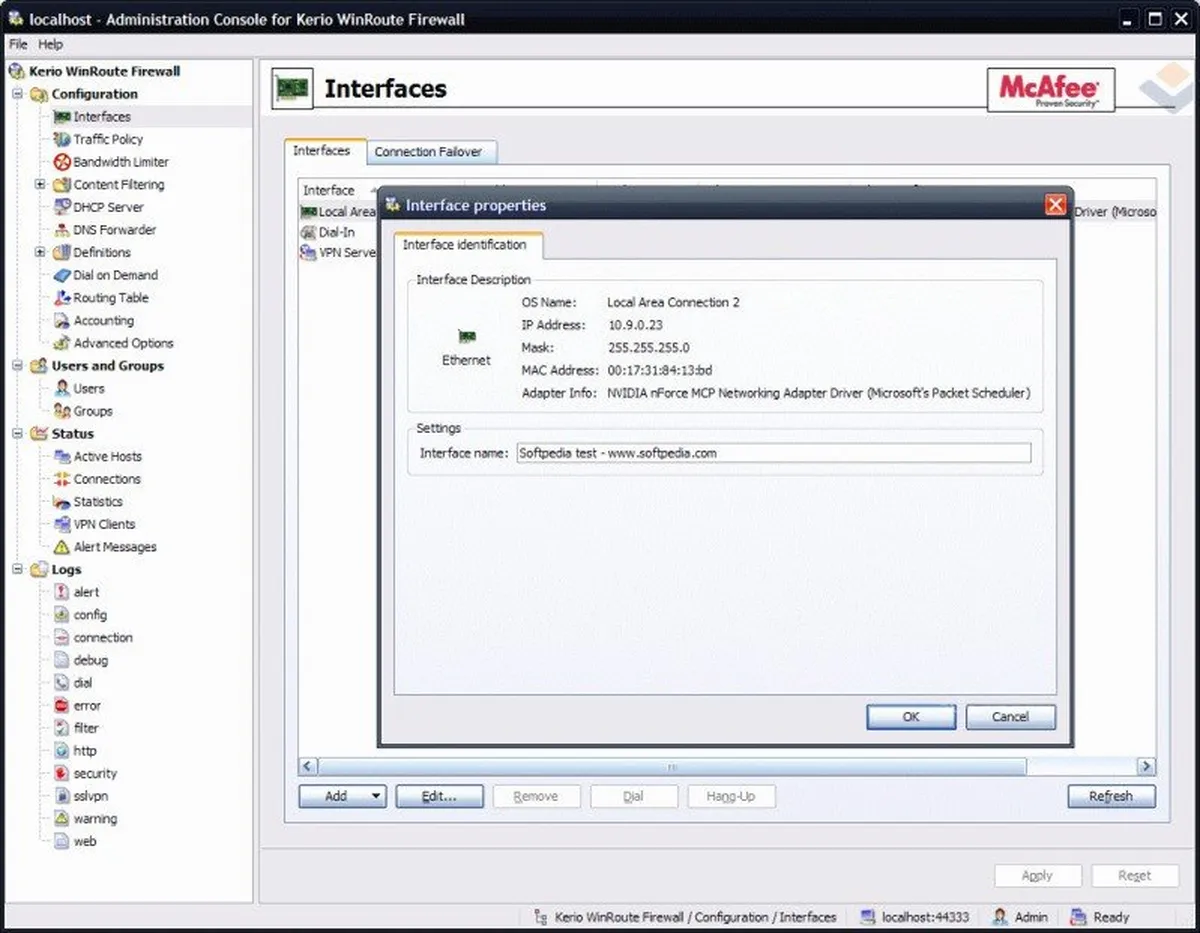Click horizontal scrollbar right arrow
Viewport: 1200px width, 933px height.
[1147, 767]
